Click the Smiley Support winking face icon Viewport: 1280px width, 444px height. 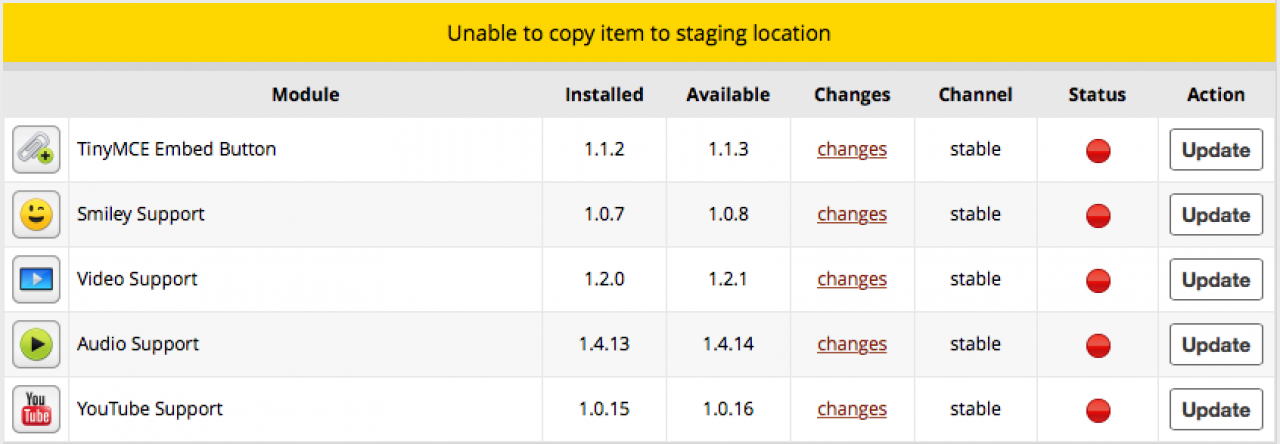click(x=36, y=215)
